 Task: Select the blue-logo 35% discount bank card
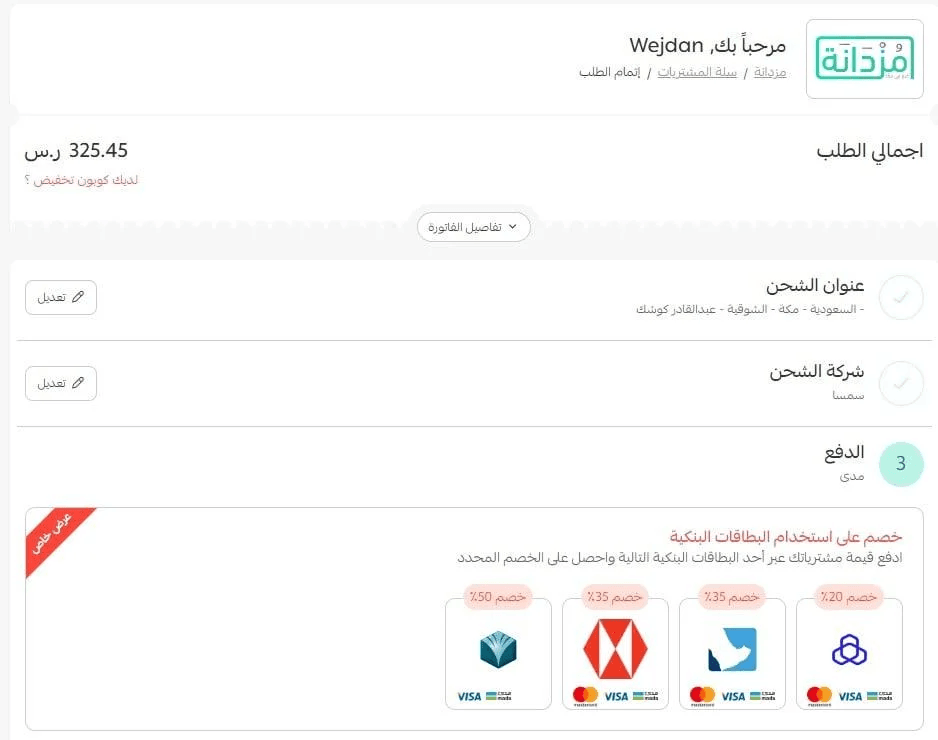coord(732,654)
